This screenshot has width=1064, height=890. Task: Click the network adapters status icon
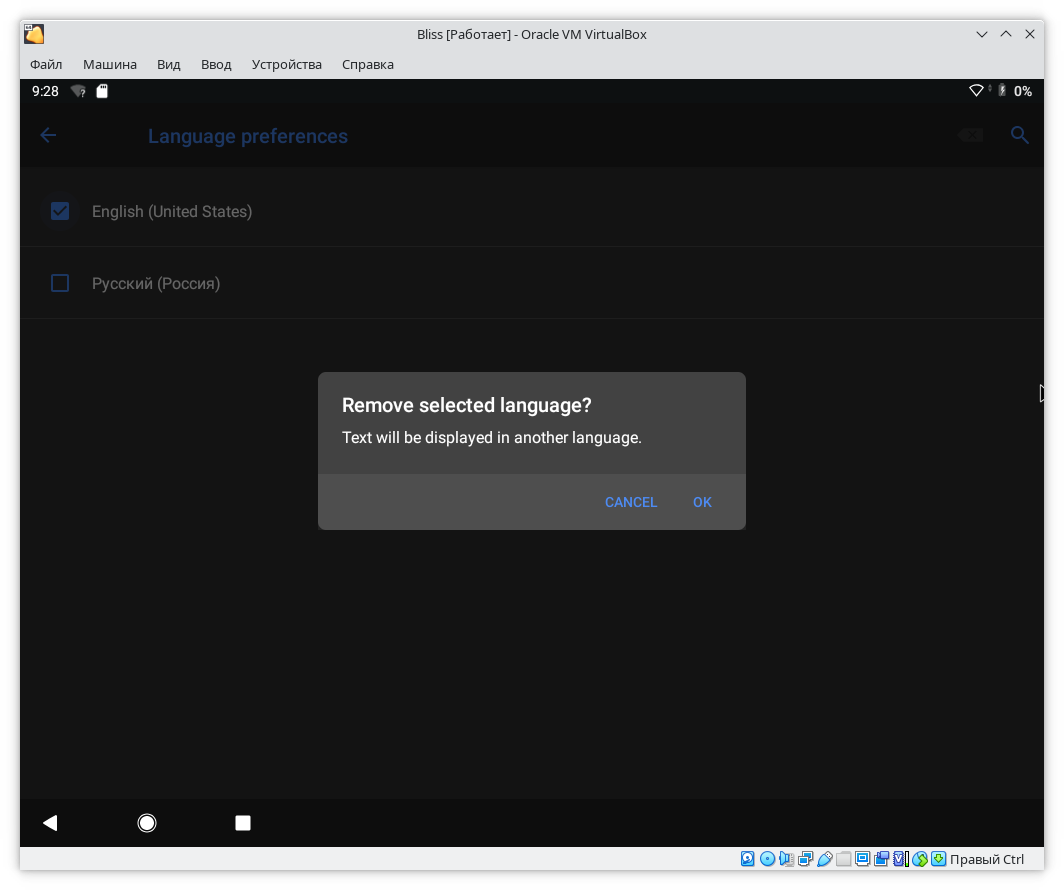(x=805, y=859)
